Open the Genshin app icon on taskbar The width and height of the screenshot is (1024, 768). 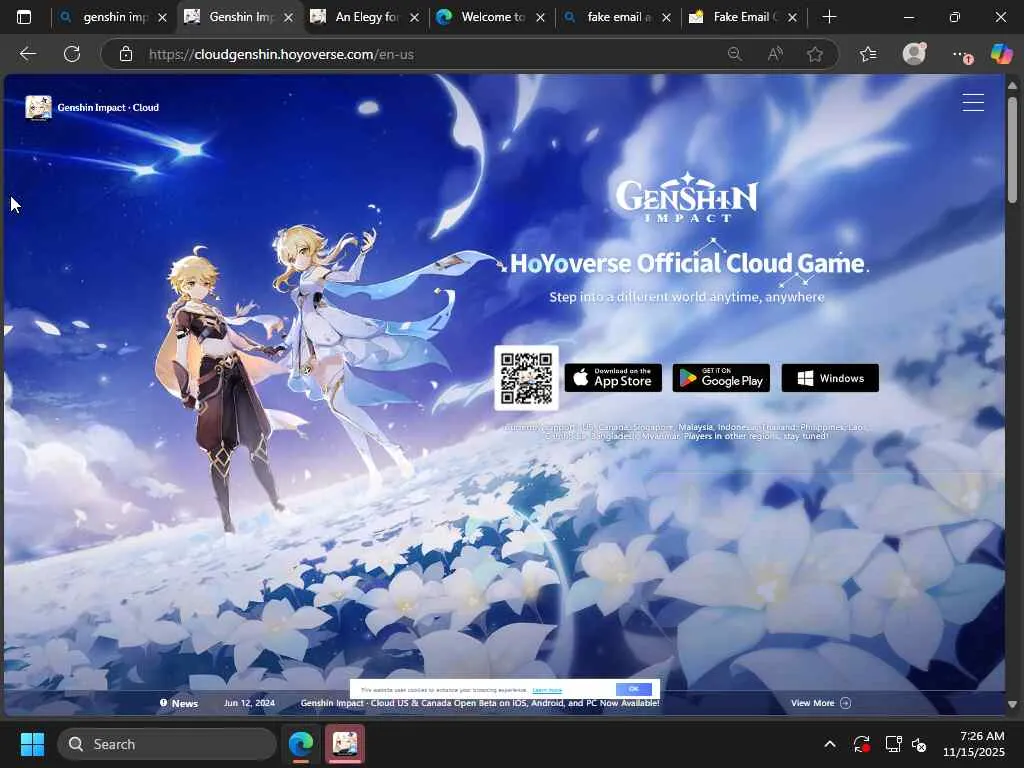[x=345, y=744]
